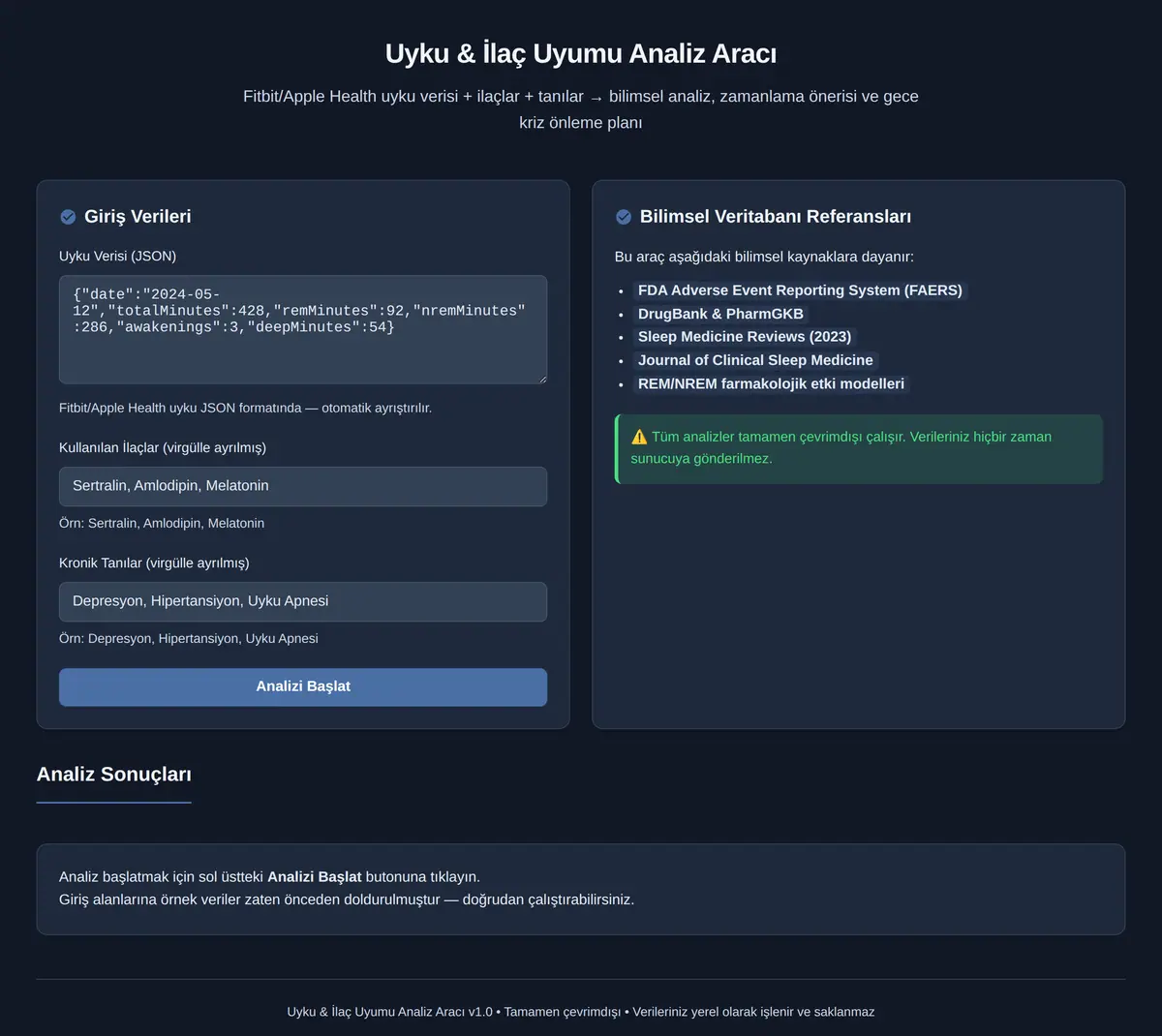
Task: Click the line about prefilled sample data
Action: click(347, 900)
